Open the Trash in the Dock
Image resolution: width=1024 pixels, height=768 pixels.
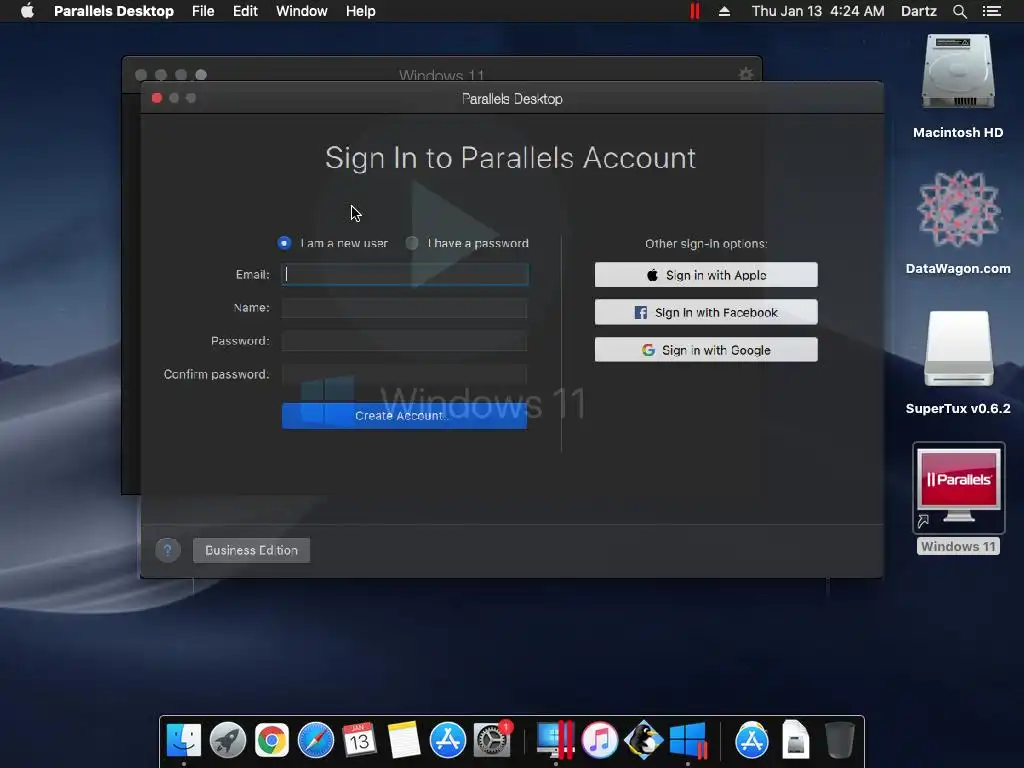(840, 741)
